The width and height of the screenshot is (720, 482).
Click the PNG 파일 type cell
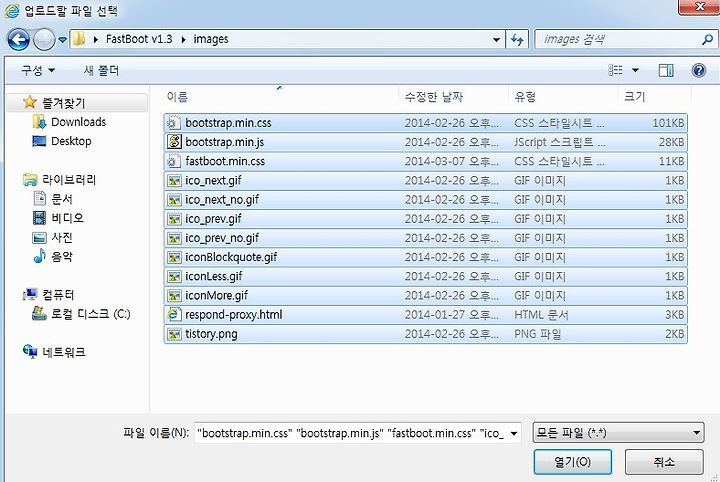click(538, 334)
